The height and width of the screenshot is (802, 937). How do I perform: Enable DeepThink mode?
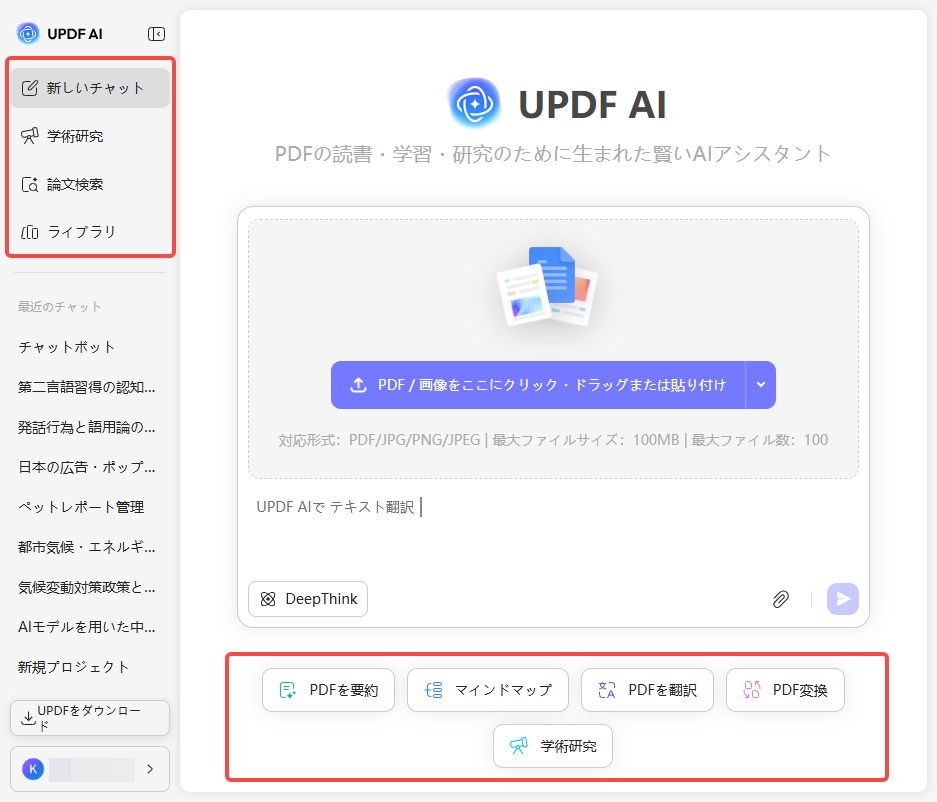coord(307,598)
